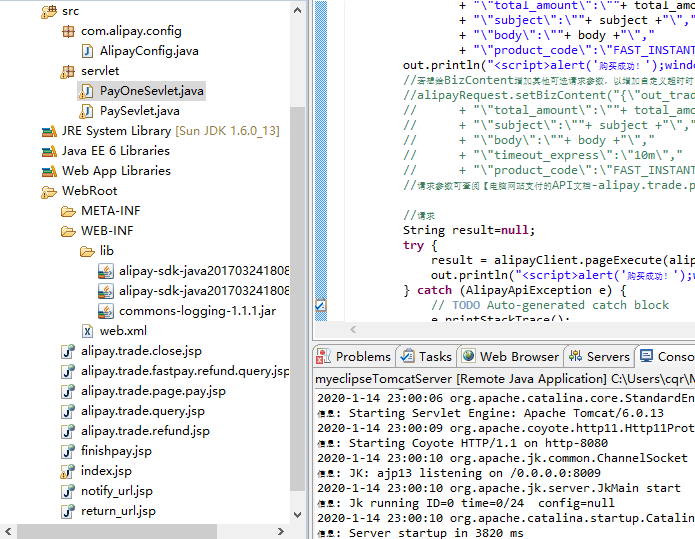Click the lib folder icon
This screenshot has width=695, height=539.
[x=87, y=251]
